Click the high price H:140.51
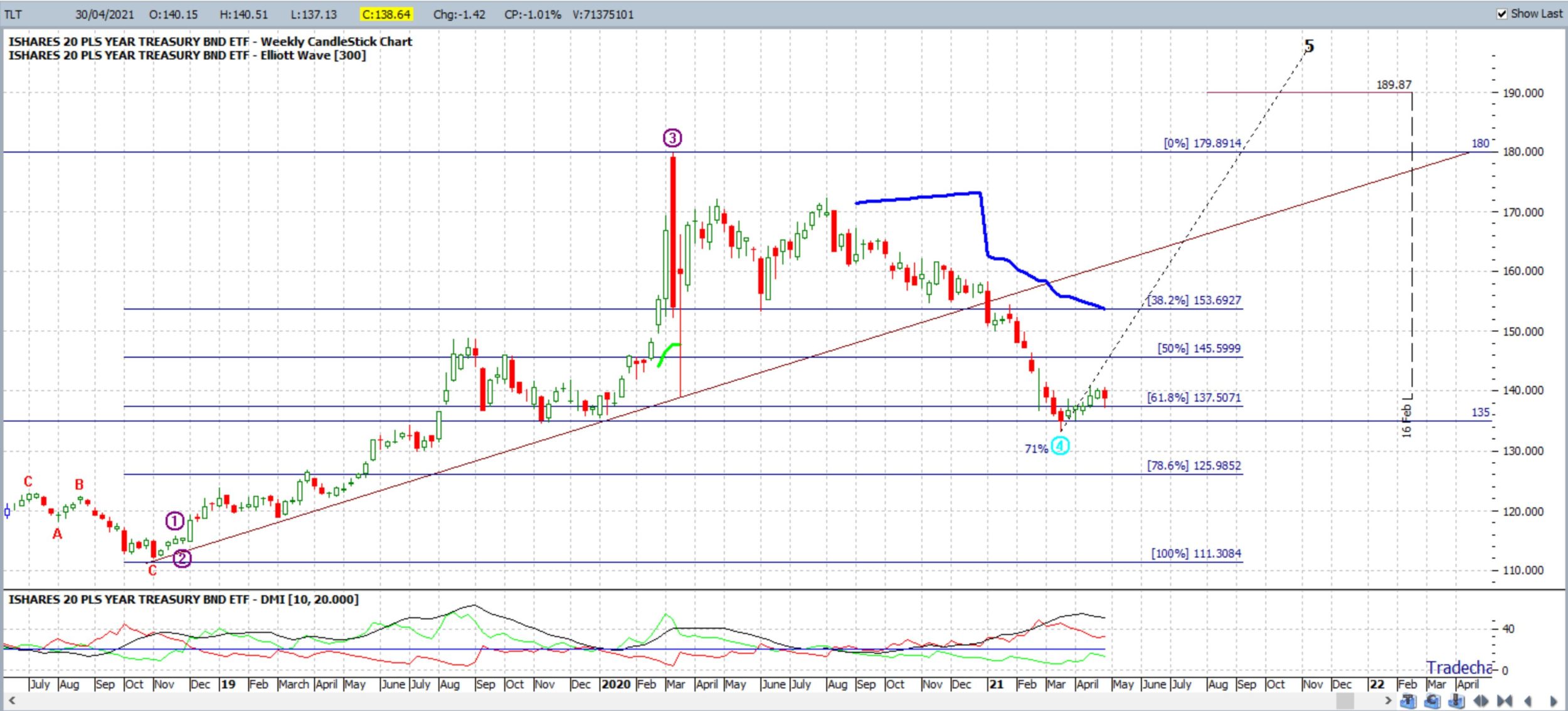This screenshot has height=711, width=1568. pyautogui.click(x=243, y=14)
